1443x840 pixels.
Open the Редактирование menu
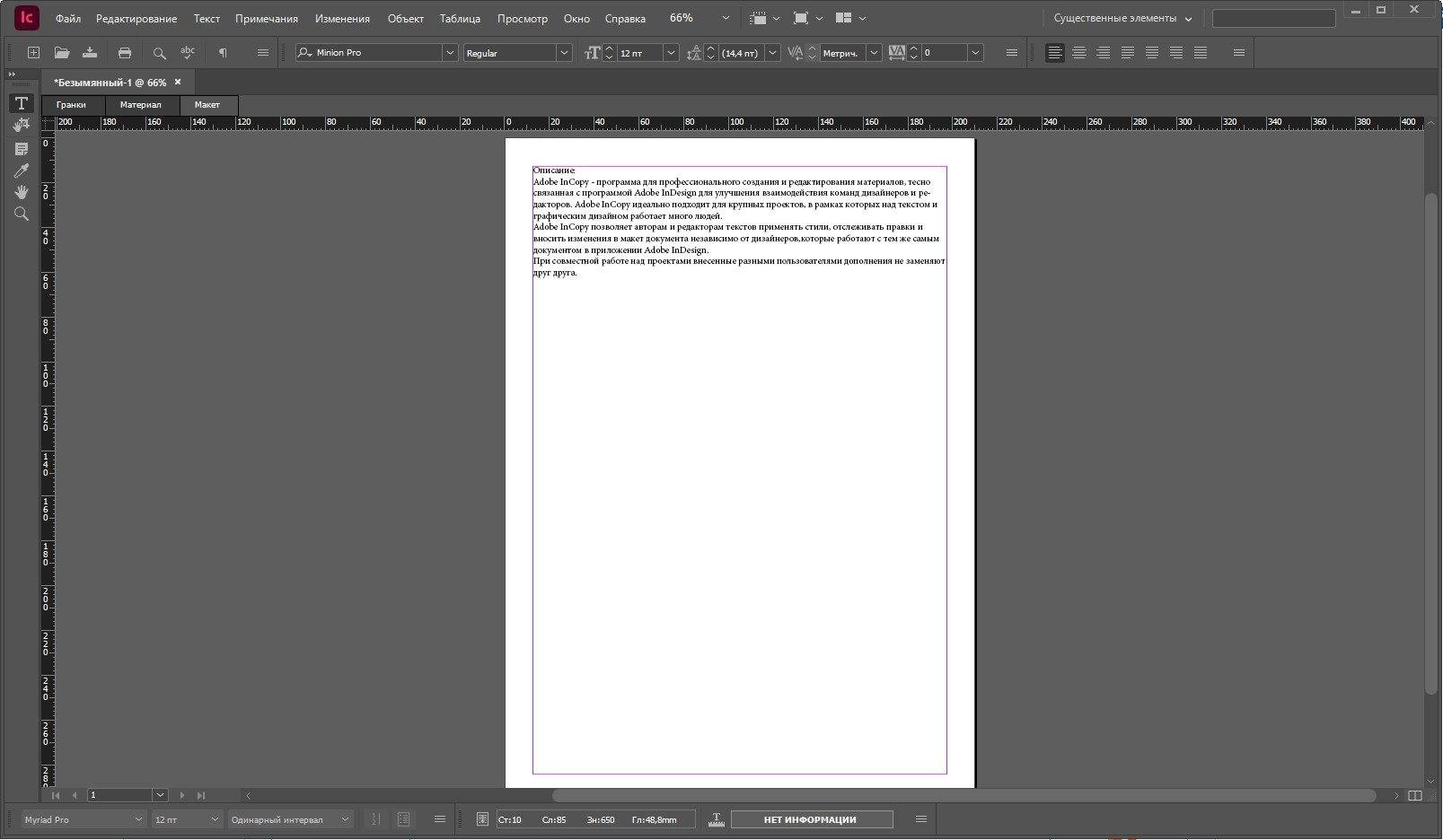(136, 18)
